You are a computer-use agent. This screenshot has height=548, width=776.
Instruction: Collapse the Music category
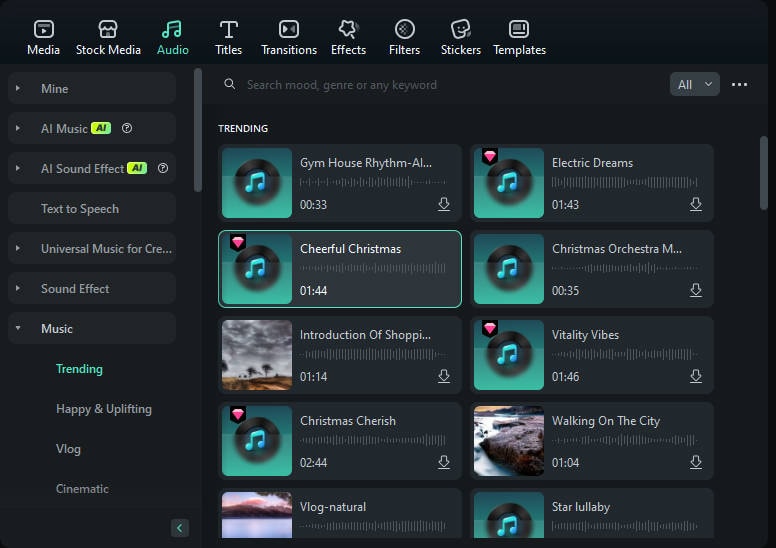92,329
